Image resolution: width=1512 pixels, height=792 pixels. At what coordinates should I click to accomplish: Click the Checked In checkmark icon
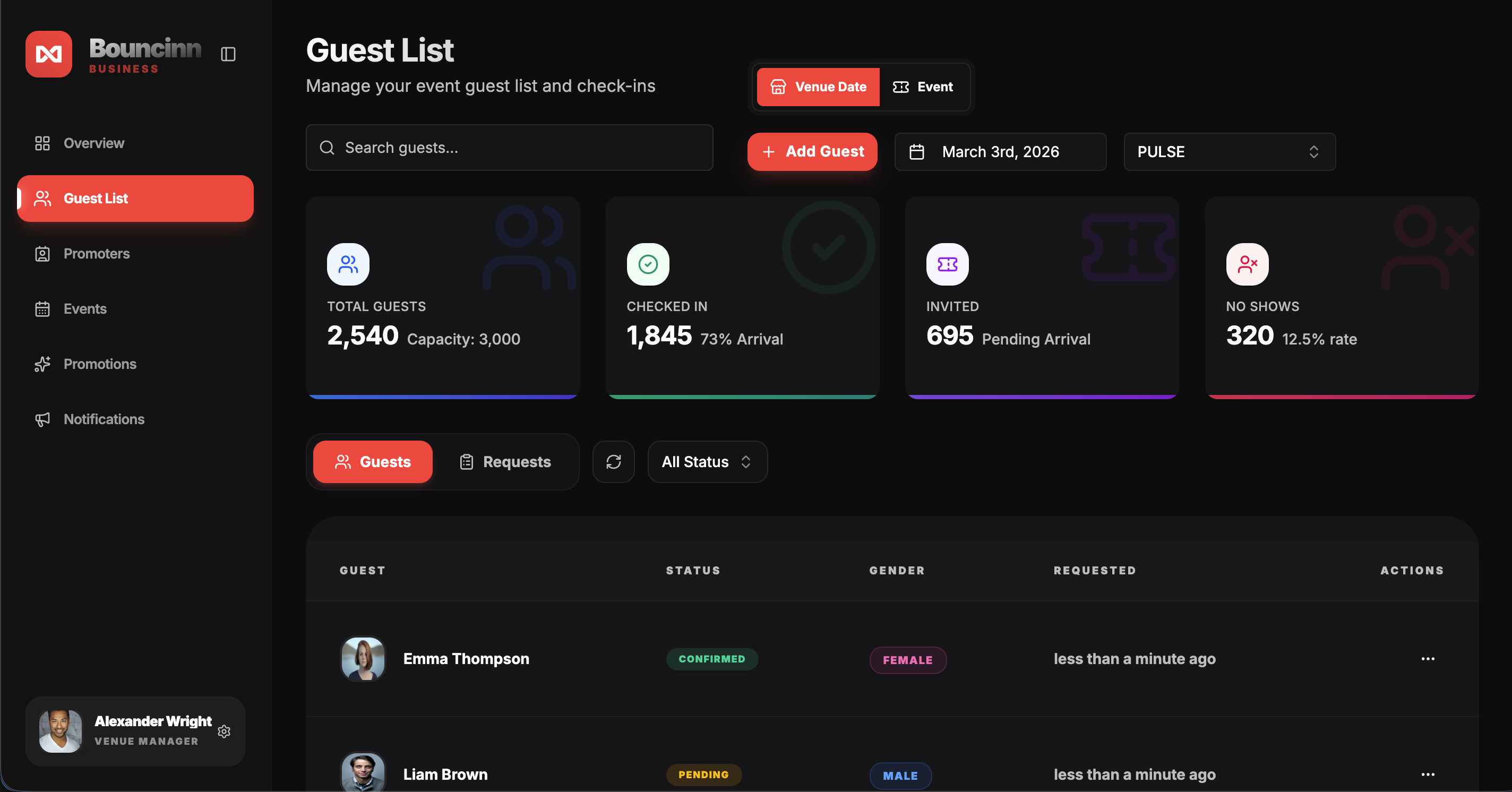click(647, 264)
